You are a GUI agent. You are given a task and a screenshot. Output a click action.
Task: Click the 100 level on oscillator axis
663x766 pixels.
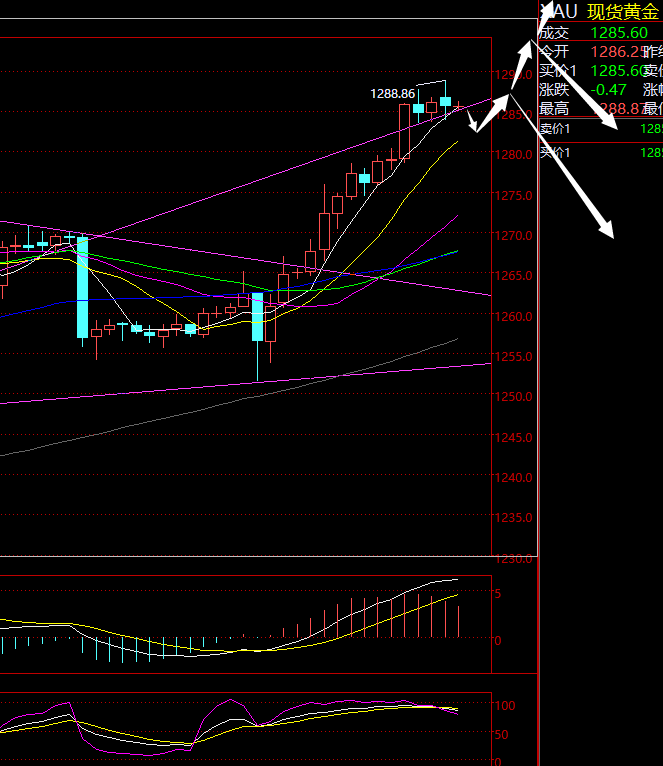[505, 706]
